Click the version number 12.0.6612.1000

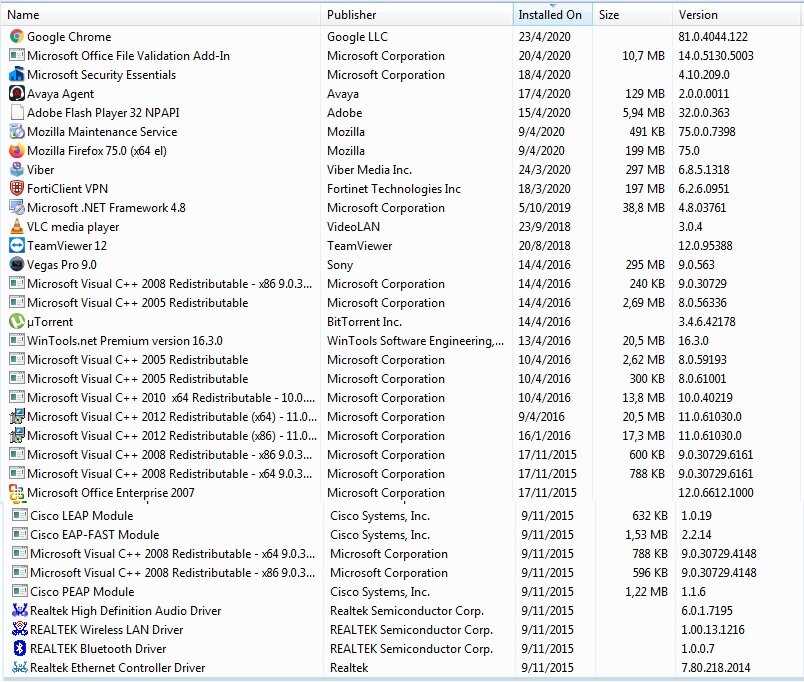(716, 493)
